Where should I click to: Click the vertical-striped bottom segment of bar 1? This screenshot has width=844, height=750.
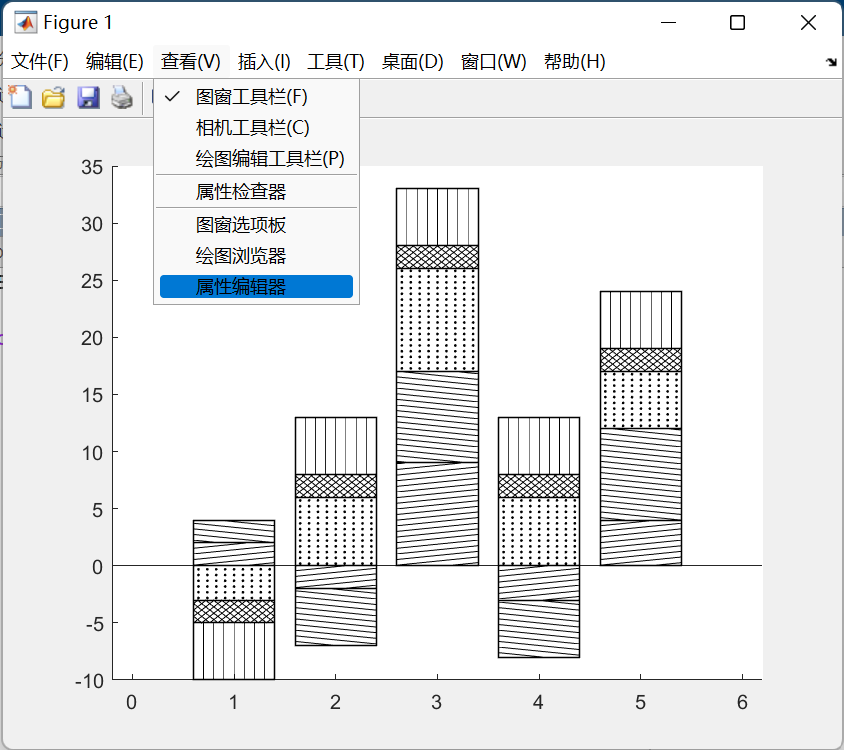[234, 651]
